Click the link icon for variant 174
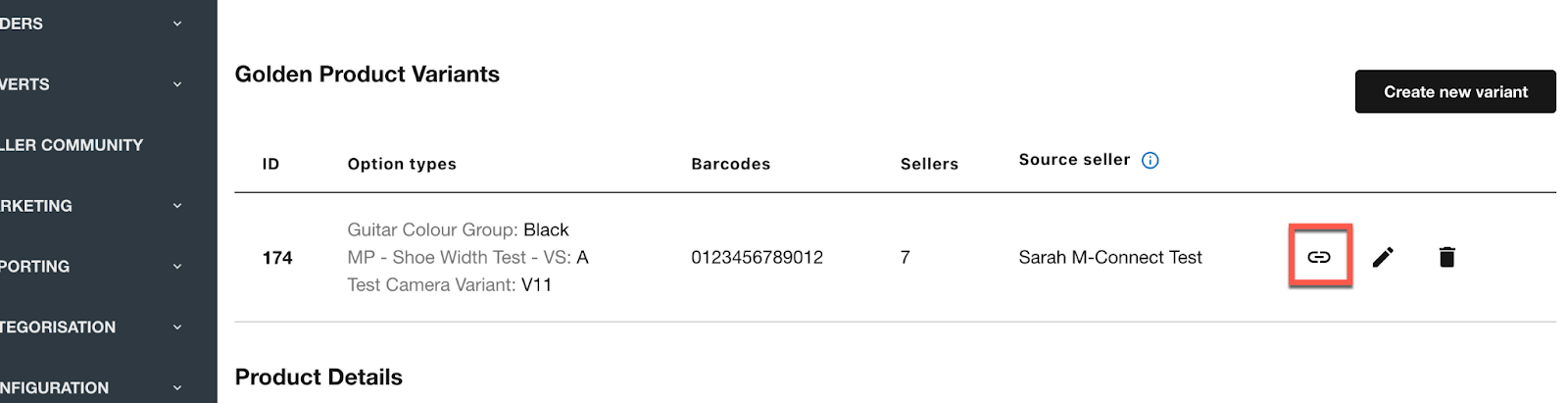1568x403 pixels. (1319, 257)
